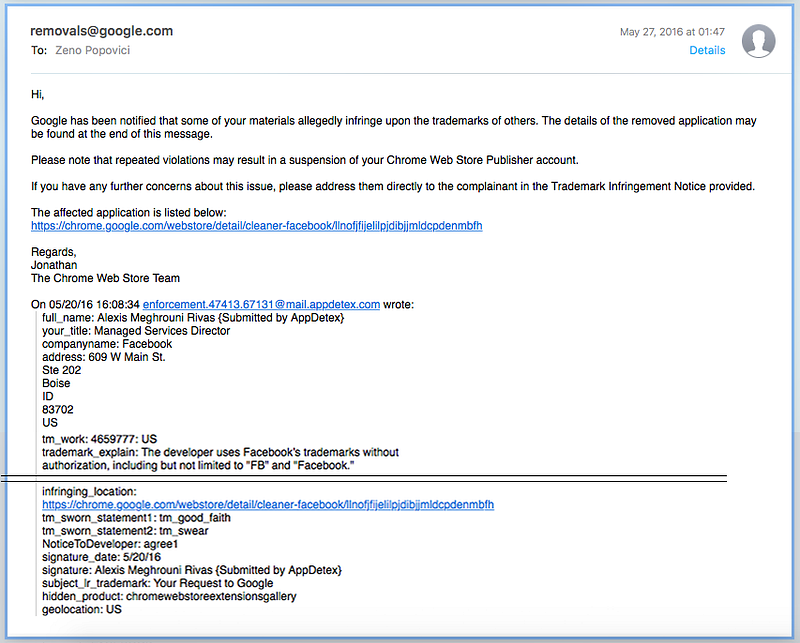The width and height of the screenshot is (800, 643).
Task: Select recipient name Zeno Popovici
Action: click(92, 50)
